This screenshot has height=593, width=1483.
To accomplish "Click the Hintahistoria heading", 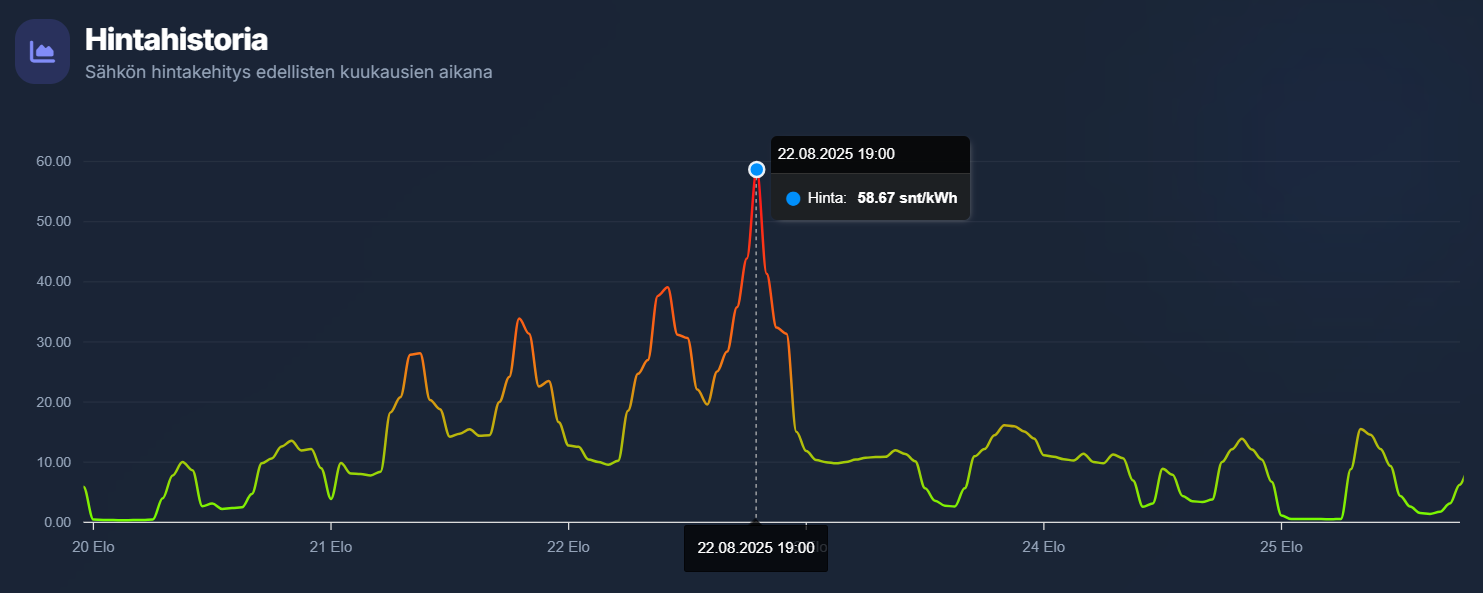I will pos(176,40).
